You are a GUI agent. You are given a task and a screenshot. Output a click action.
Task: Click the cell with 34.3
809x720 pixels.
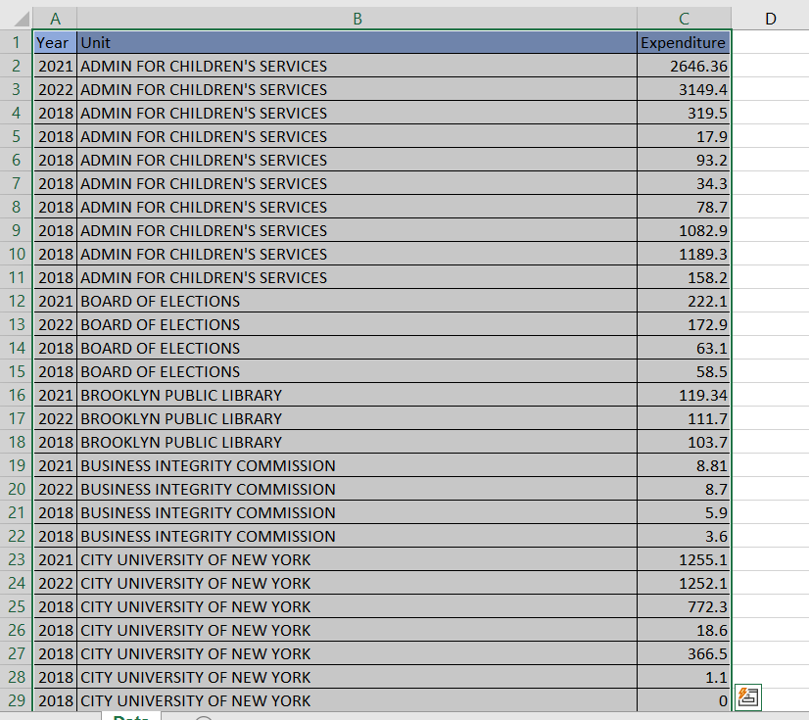[x=684, y=184]
